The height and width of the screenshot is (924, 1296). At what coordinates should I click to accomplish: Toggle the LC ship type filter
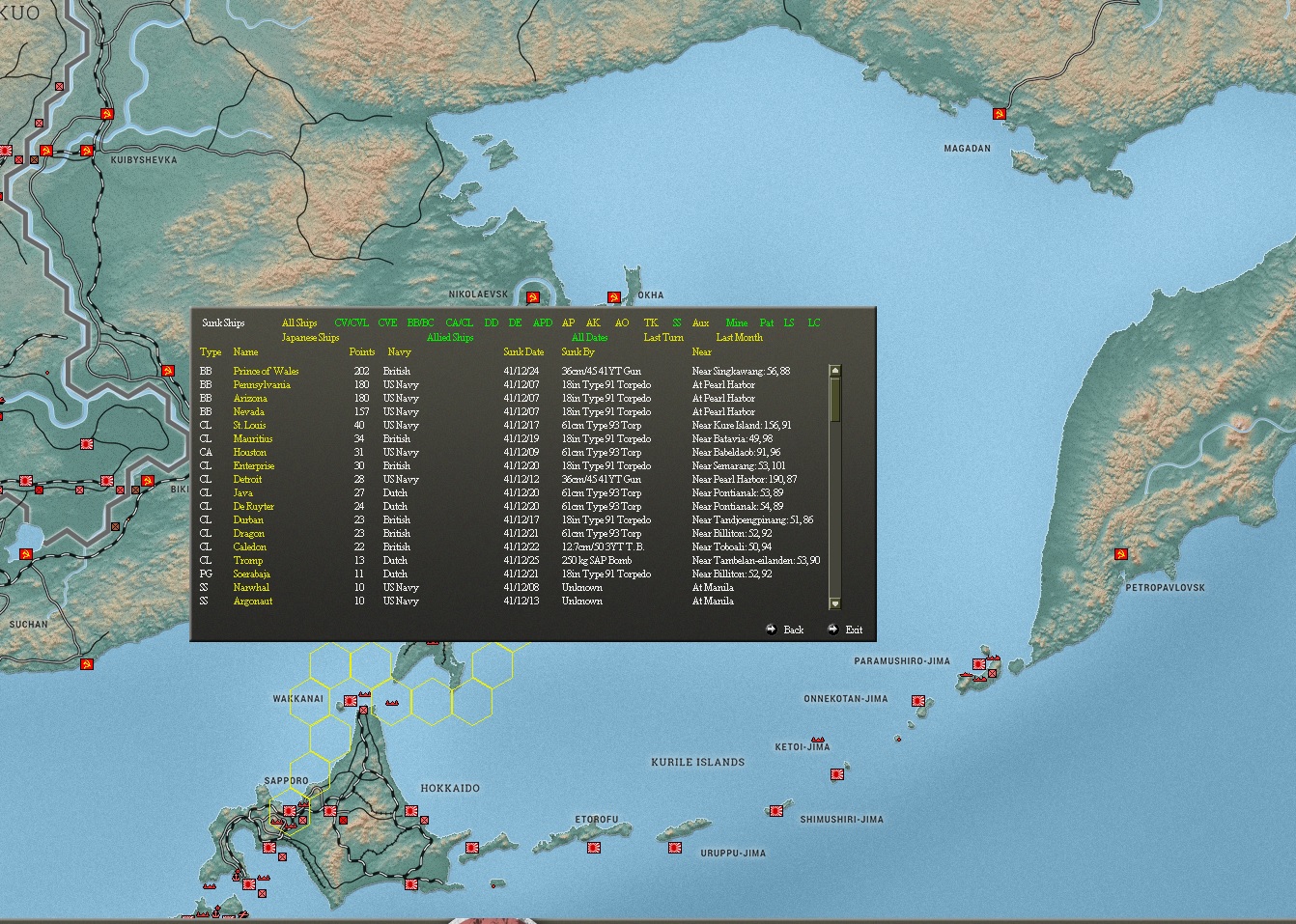(814, 322)
